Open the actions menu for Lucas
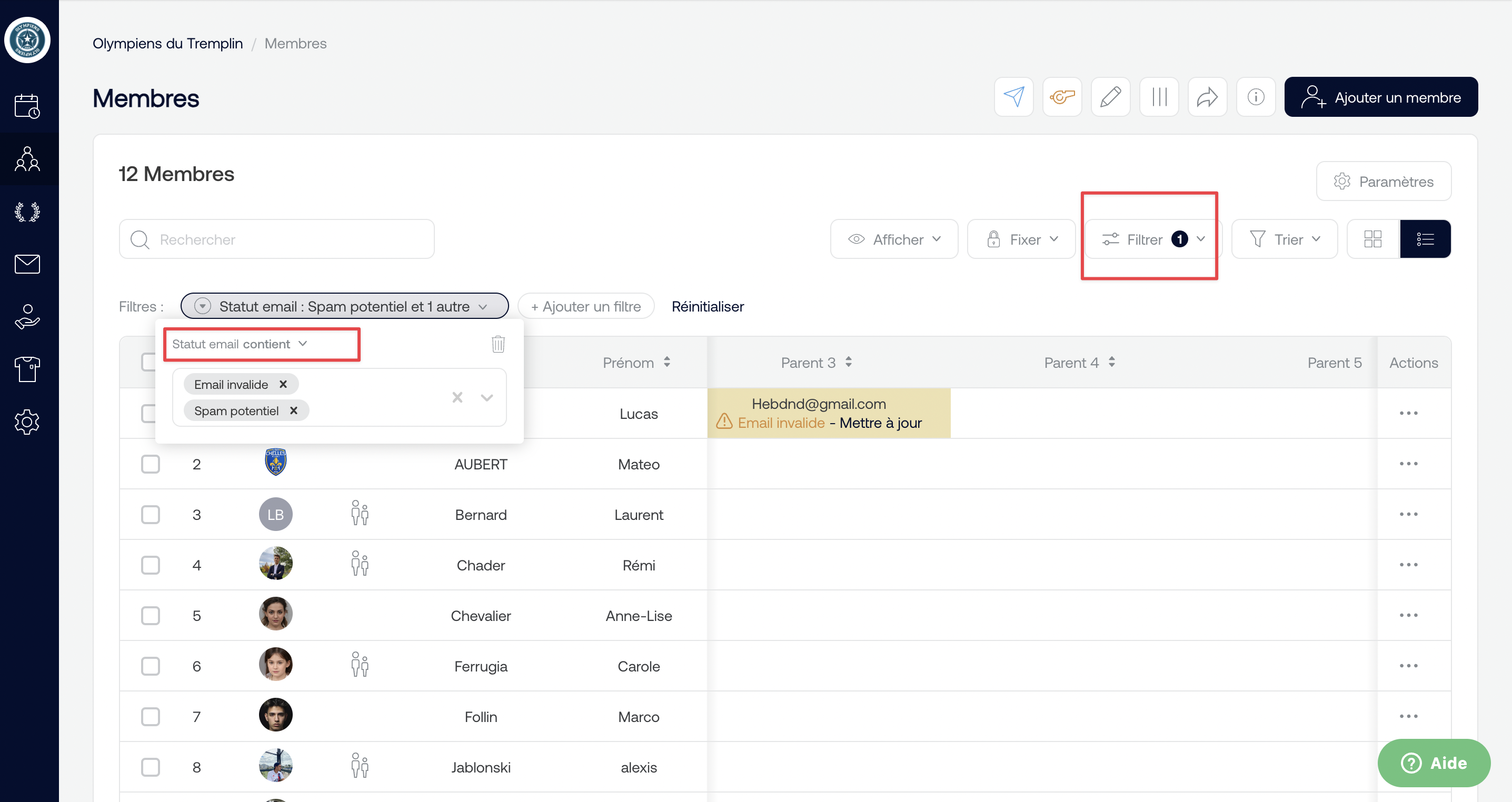 pyautogui.click(x=1408, y=413)
